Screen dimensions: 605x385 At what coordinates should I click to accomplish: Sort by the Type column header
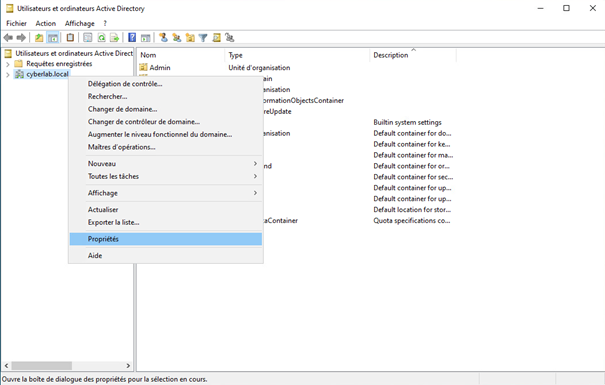click(x=297, y=55)
